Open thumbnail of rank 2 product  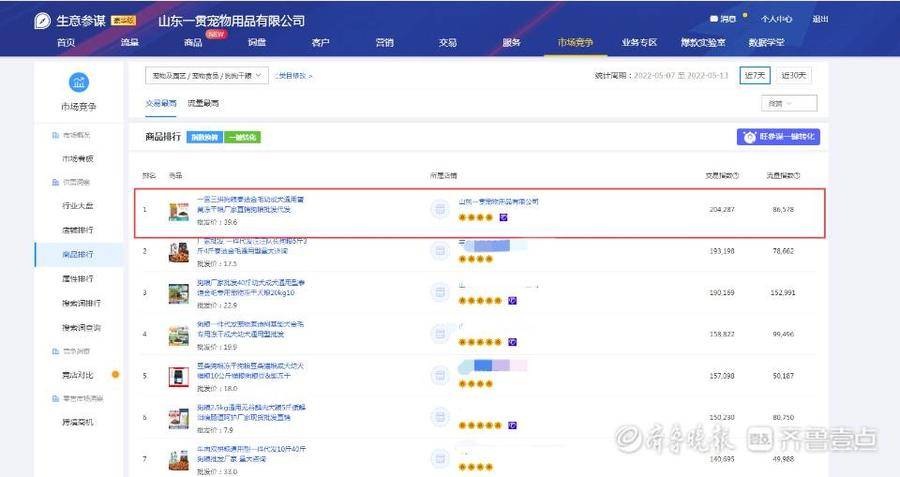[x=179, y=253]
